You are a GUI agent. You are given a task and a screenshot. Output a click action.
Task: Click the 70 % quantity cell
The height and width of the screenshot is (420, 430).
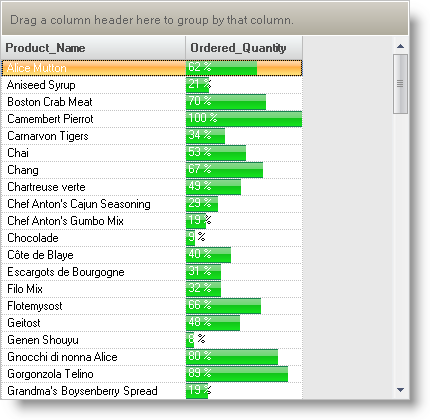pyautogui.click(x=244, y=102)
